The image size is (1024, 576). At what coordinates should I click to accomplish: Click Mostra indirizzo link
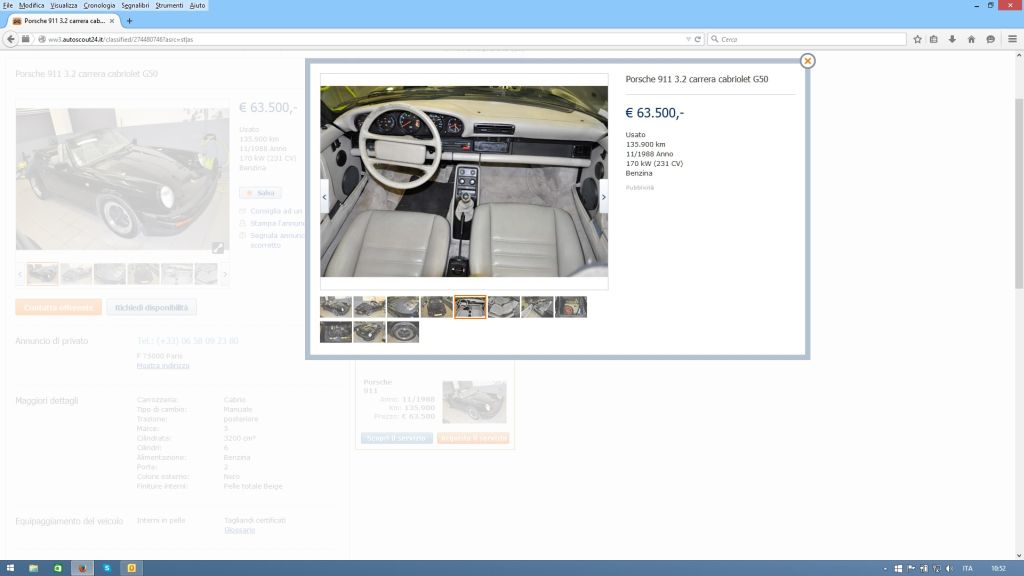[x=163, y=366]
